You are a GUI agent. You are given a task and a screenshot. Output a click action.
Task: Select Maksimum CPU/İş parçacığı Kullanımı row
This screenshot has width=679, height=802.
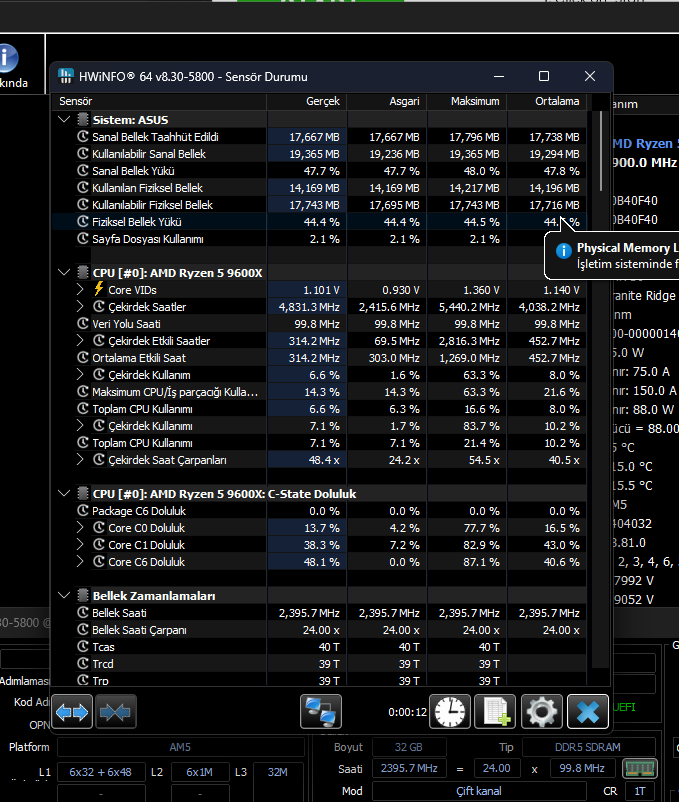(x=320, y=391)
